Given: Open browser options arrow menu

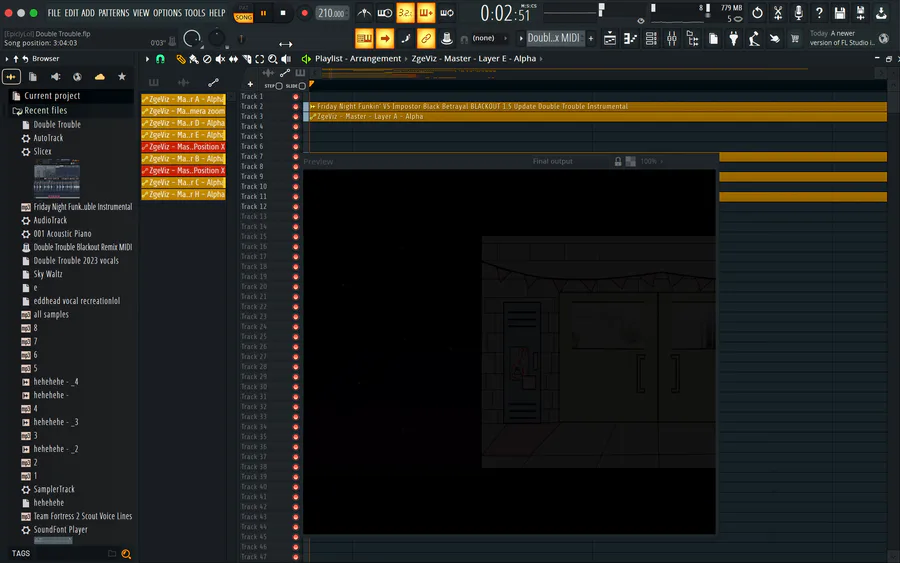Looking at the screenshot, I should (x=7, y=59).
